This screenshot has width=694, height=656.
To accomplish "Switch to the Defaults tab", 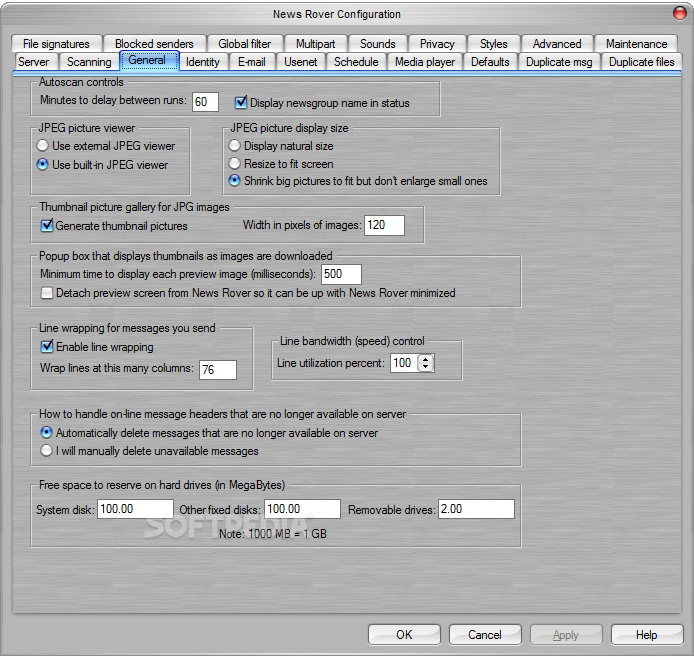I will [490, 62].
